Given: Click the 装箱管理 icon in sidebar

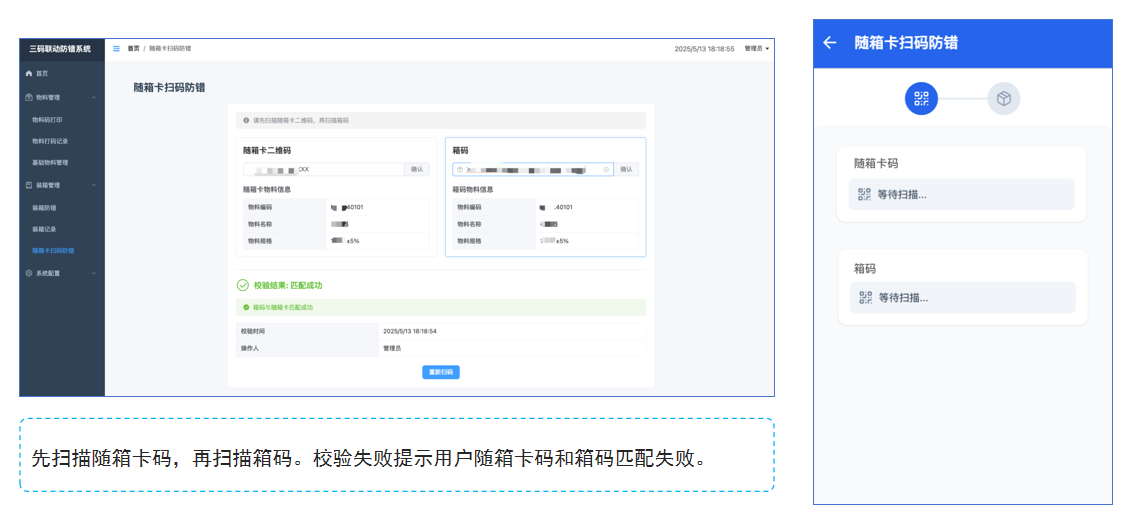Looking at the screenshot, I should coord(29,185).
